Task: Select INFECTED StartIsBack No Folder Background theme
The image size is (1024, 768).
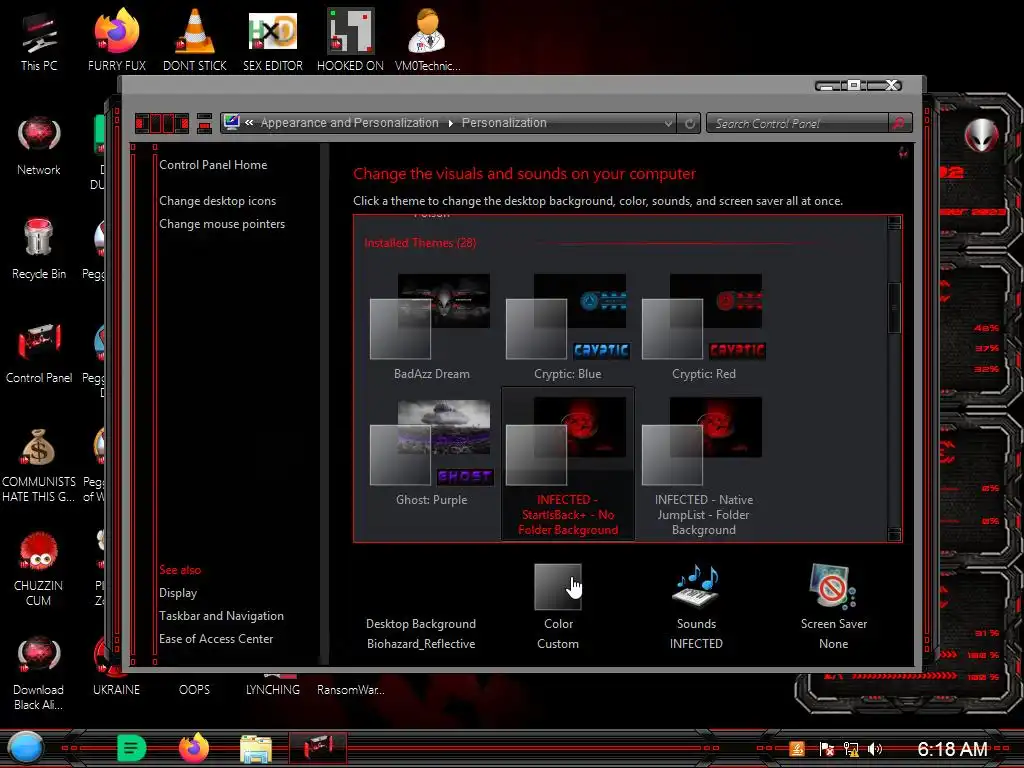Action: [x=568, y=463]
